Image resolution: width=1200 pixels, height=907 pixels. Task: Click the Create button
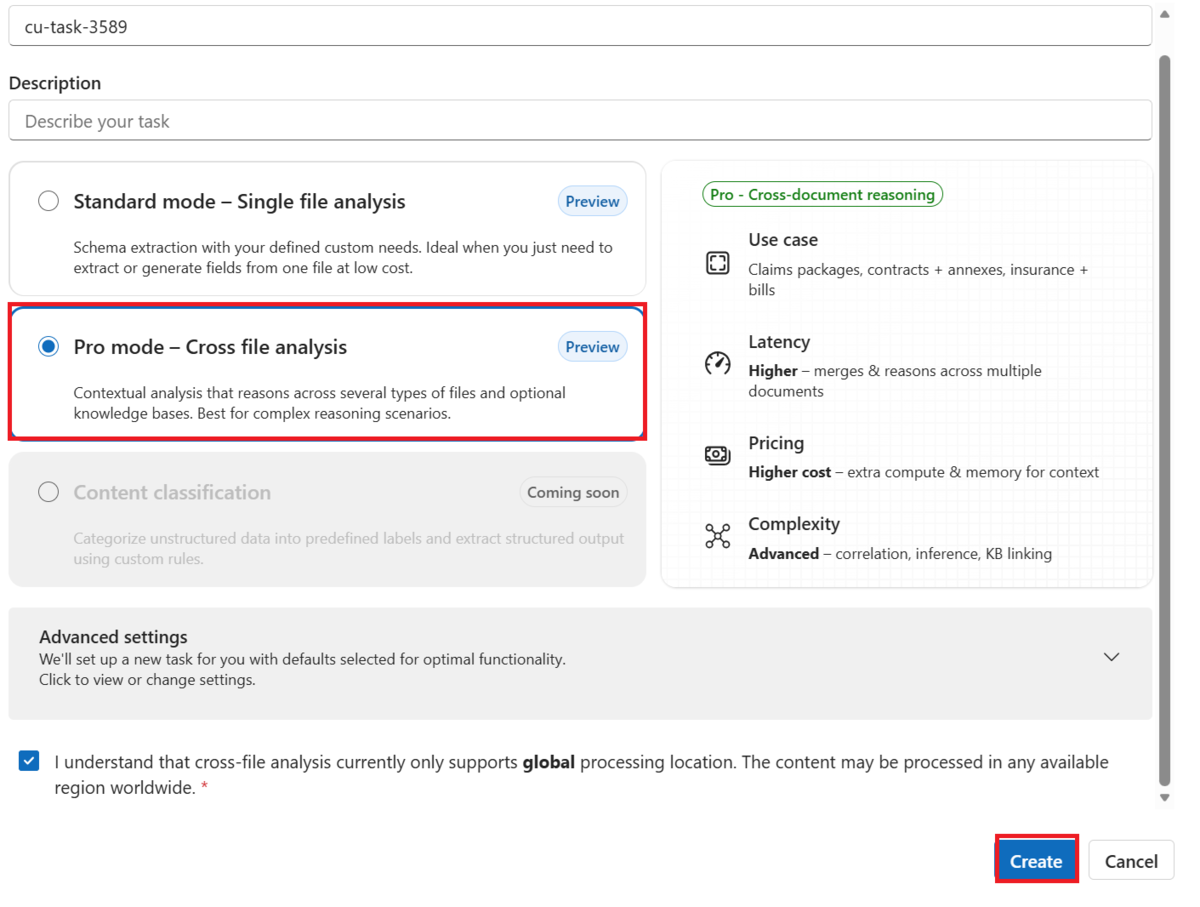(x=1036, y=861)
